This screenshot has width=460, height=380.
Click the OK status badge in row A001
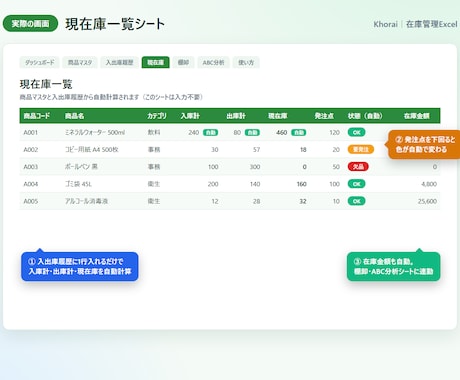pyautogui.click(x=357, y=132)
